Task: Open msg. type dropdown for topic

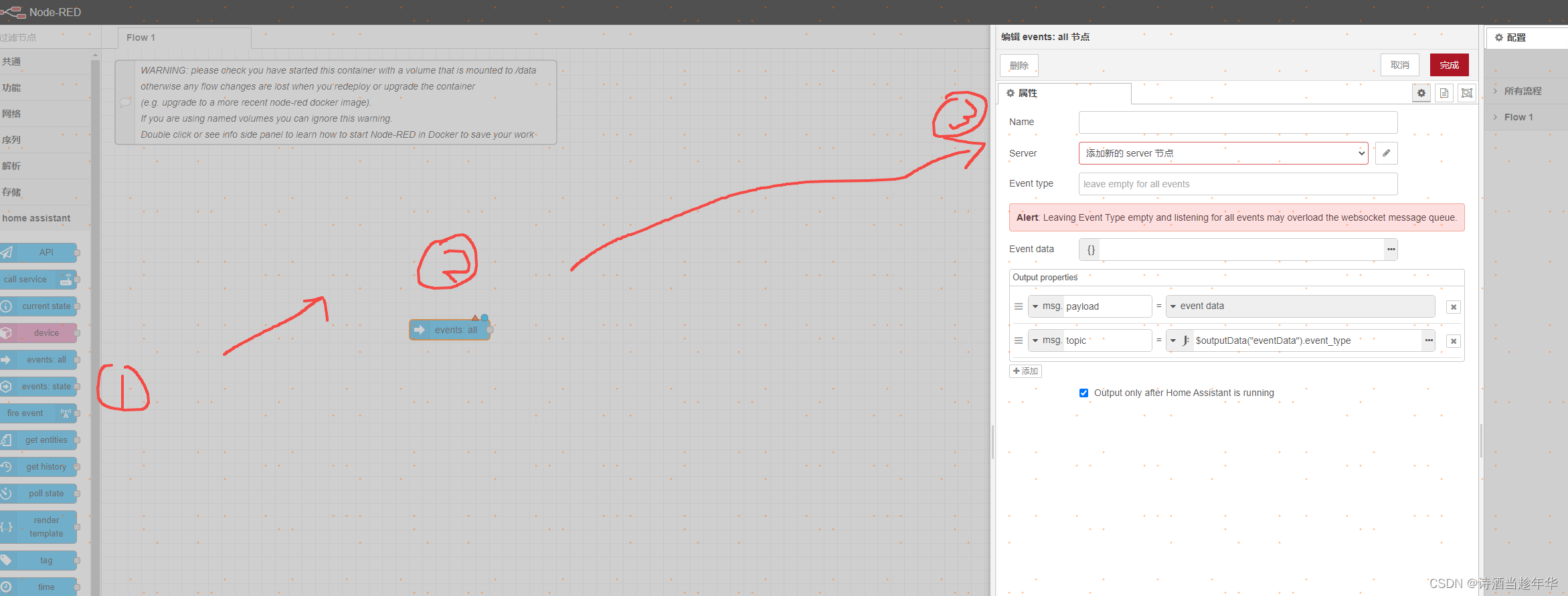Action: point(1046,340)
